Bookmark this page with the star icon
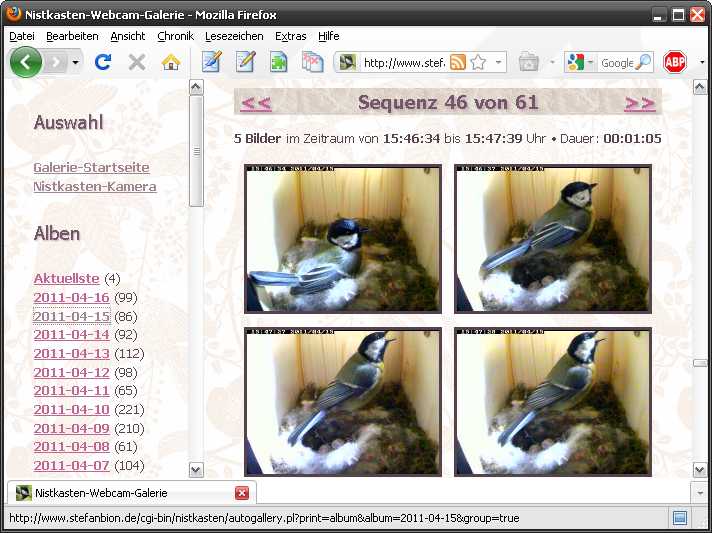The height and width of the screenshot is (533, 712). [478, 62]
